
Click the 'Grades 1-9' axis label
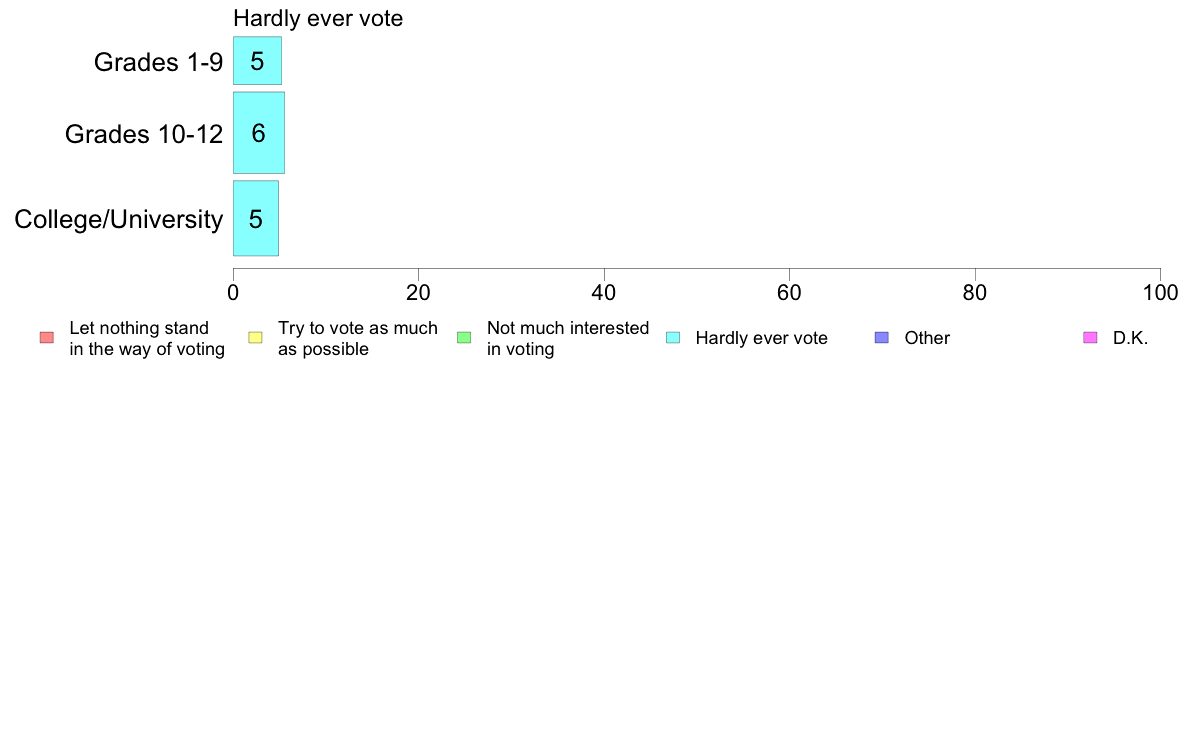158,61
